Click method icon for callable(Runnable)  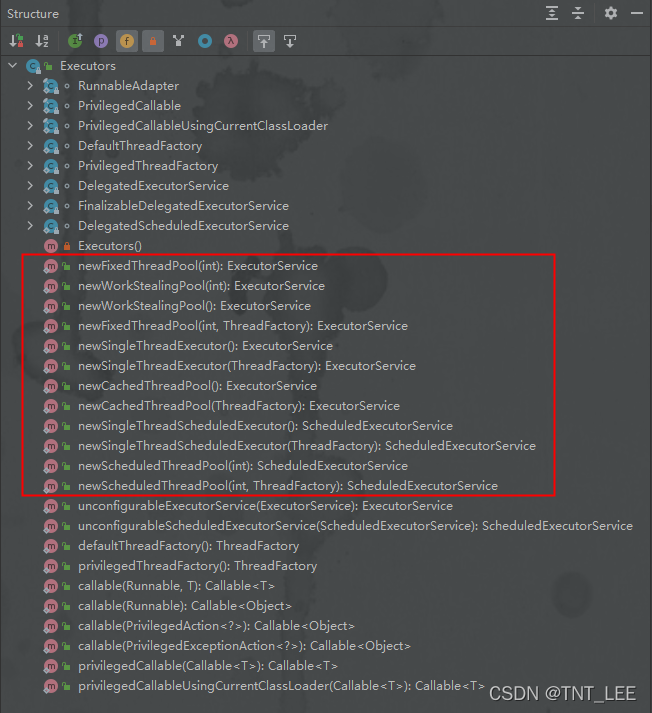[50, 606]
